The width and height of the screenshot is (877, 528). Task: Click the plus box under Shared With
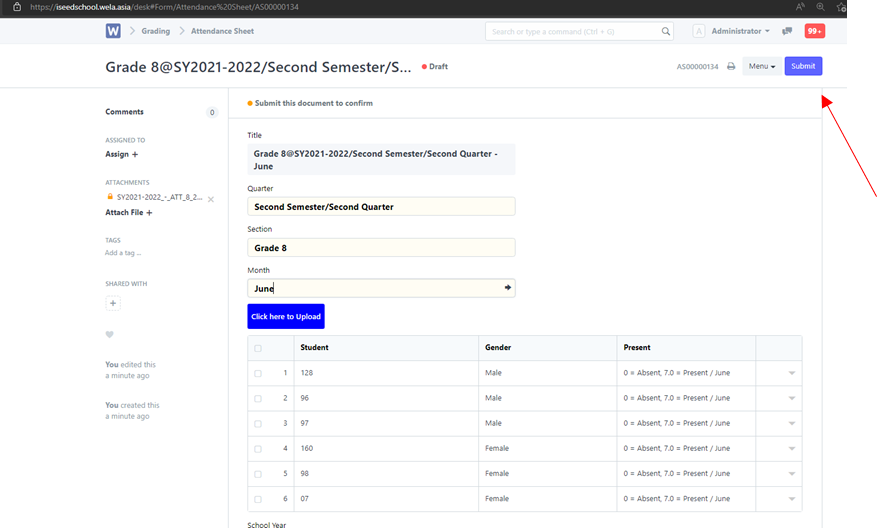(x=113, y=303)
